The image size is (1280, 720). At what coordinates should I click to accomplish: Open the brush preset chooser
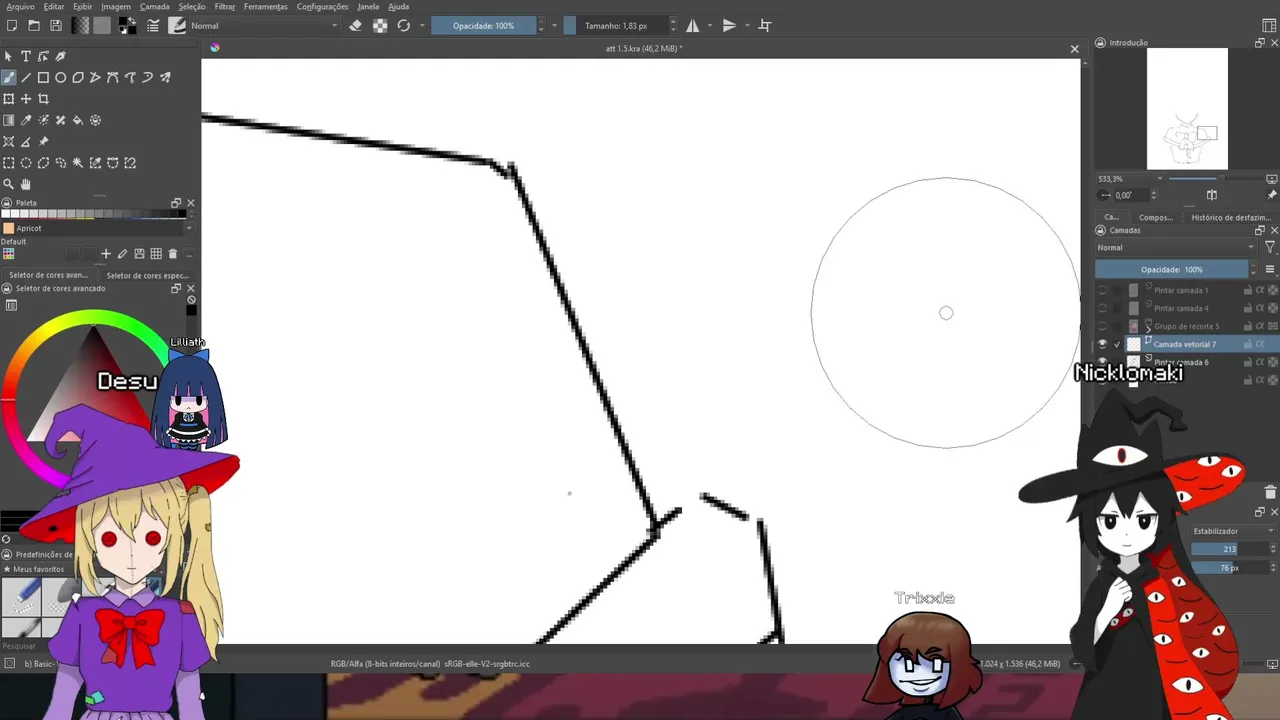tap(177, 26)
